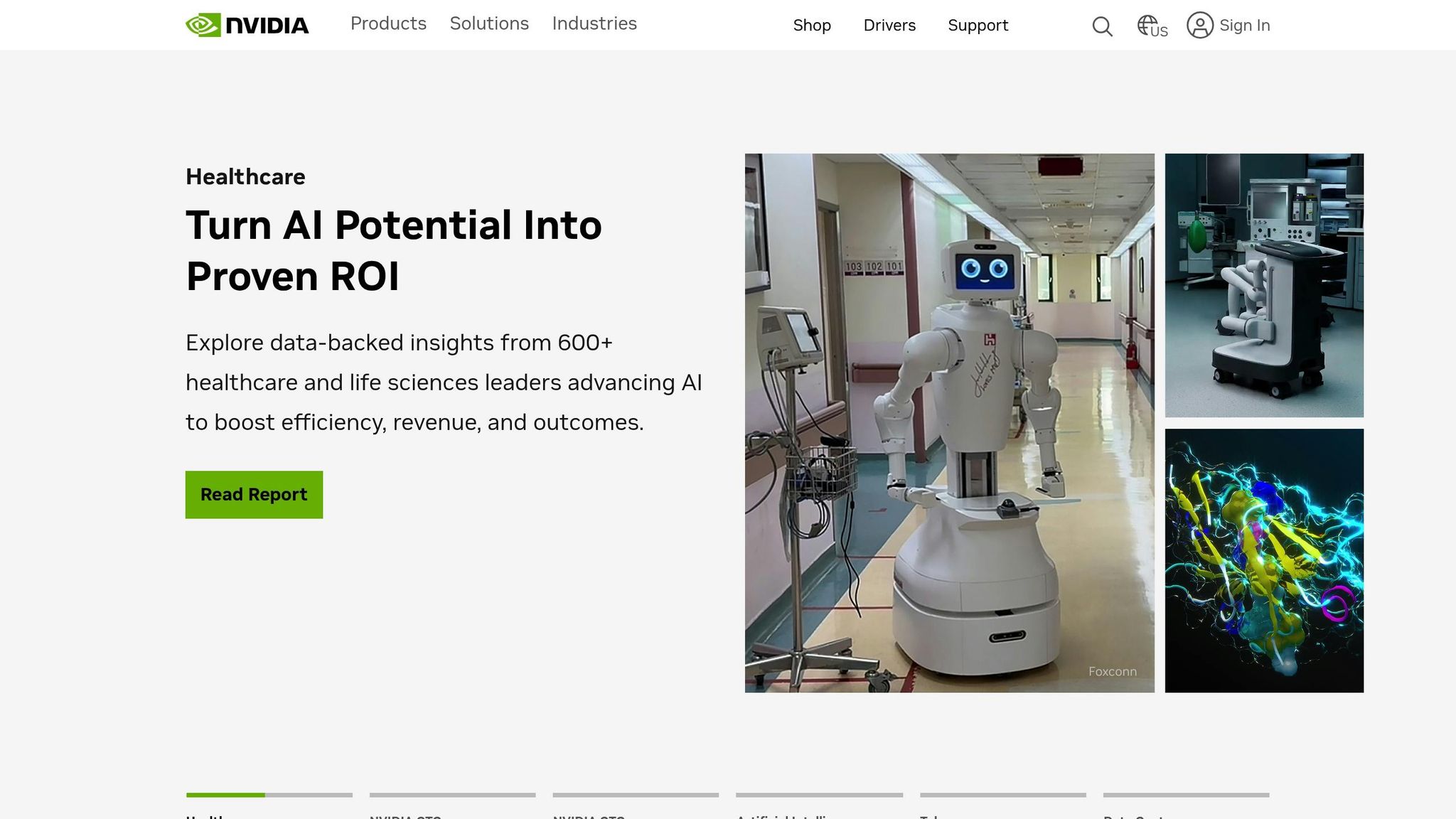
Task: Click the user account avatar icon
Action: tap(1199, 26)
